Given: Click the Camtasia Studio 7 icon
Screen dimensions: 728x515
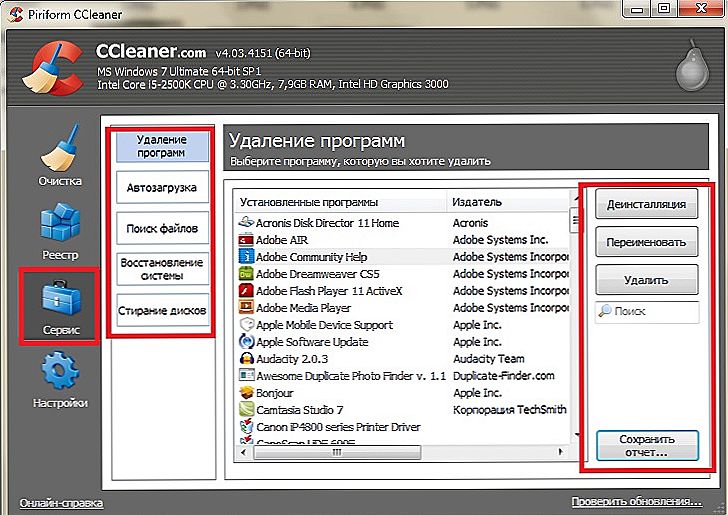Looking at the screenshot, I should click(x=246, y=410).
